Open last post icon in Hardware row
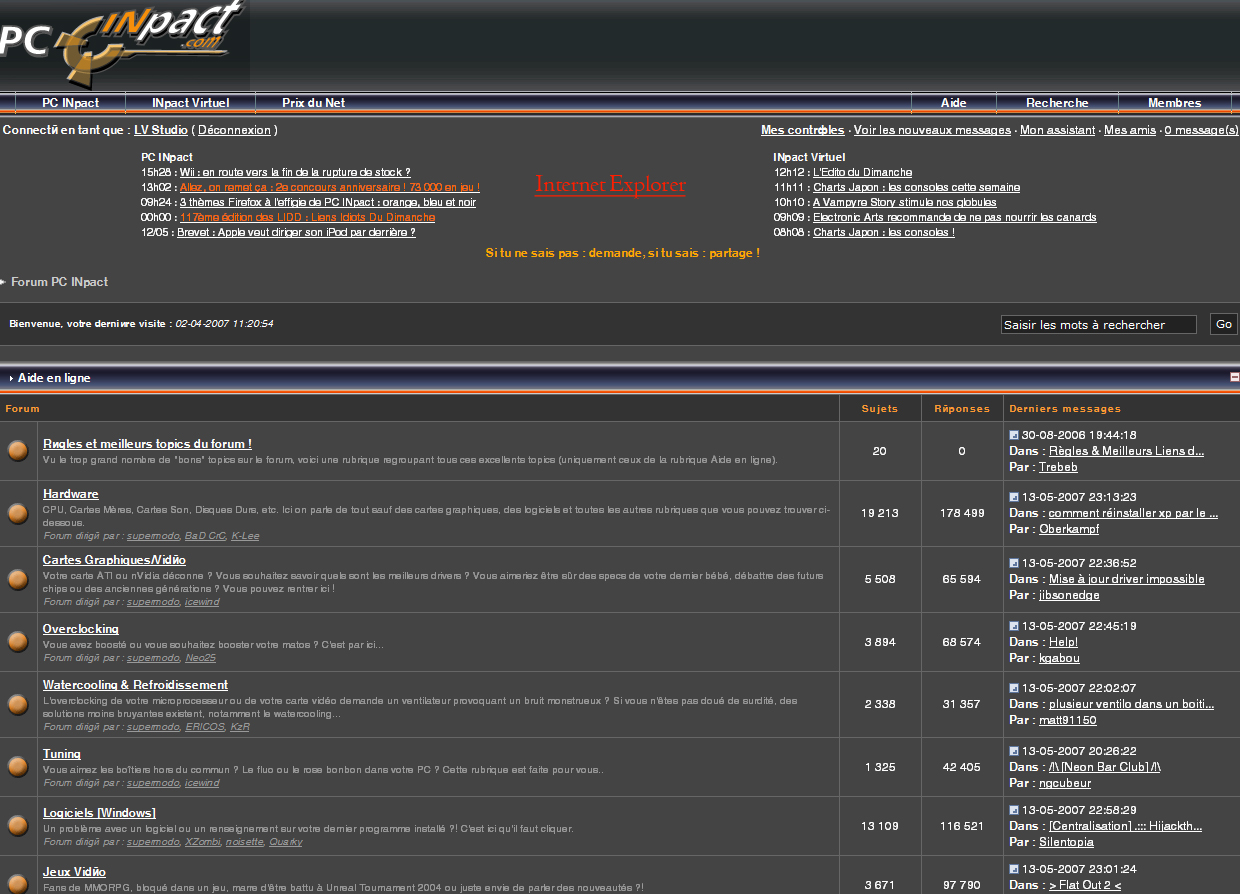Viewport: 1240px width, 894px height. coord(1014,497)
